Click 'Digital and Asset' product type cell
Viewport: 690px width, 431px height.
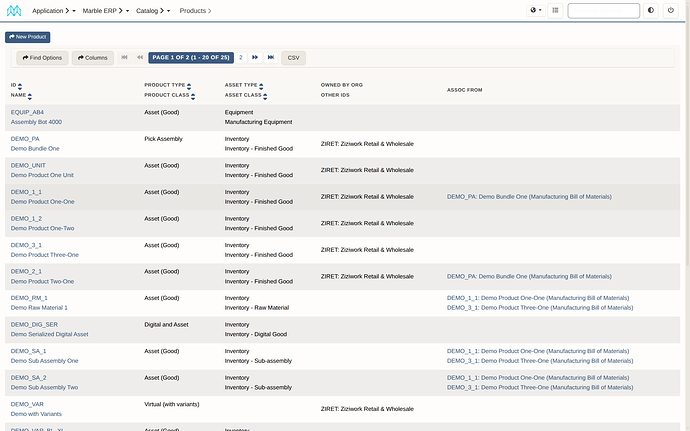[166, 324]
